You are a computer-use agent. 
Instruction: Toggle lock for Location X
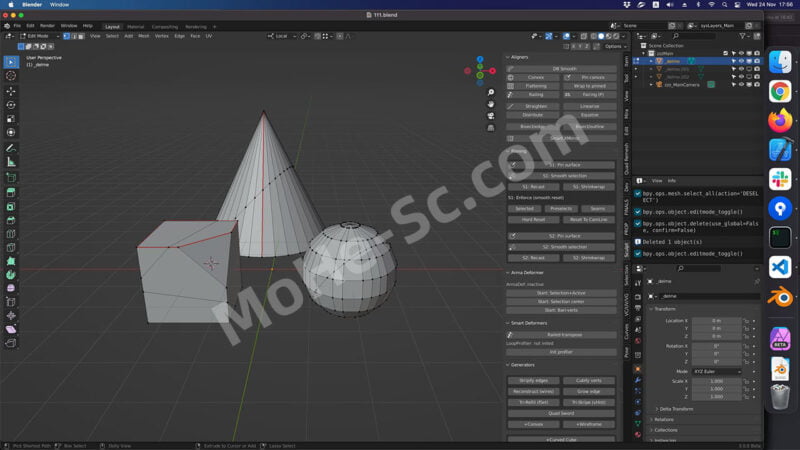point(746,321)
